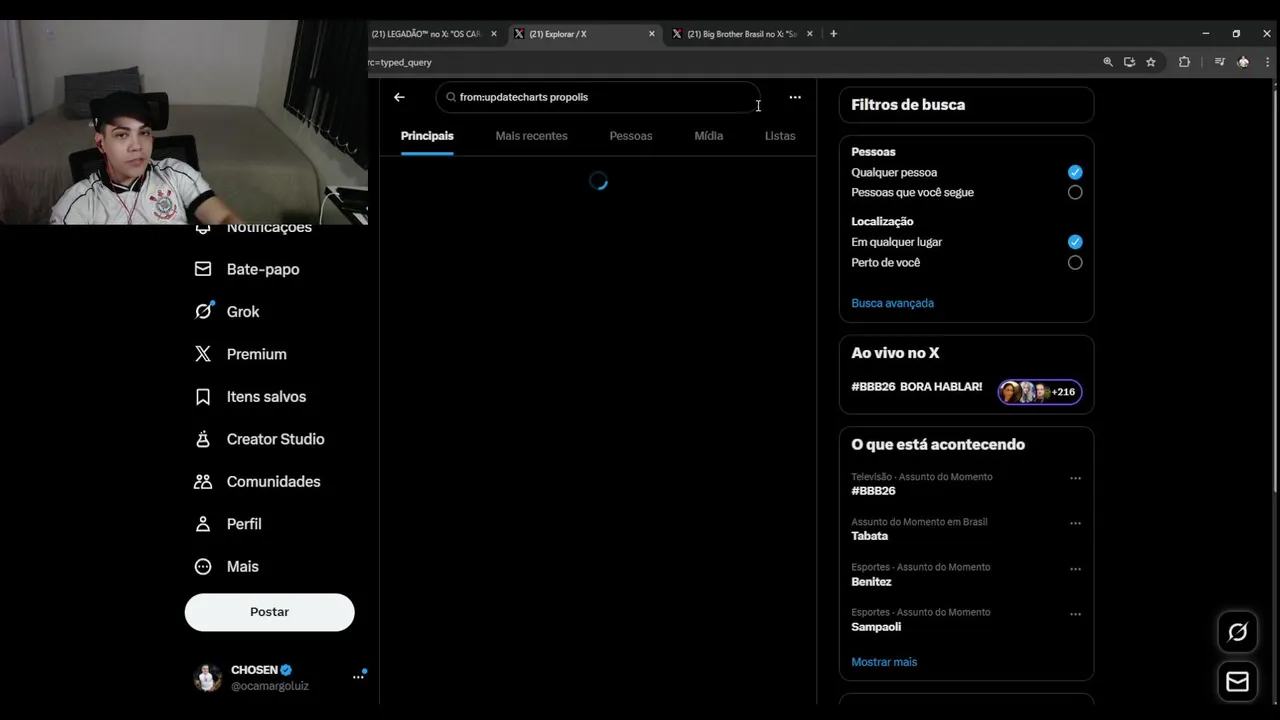Click Mostrar mais under trends
The height and width of the screenshot is (720, 1280).
884,662
